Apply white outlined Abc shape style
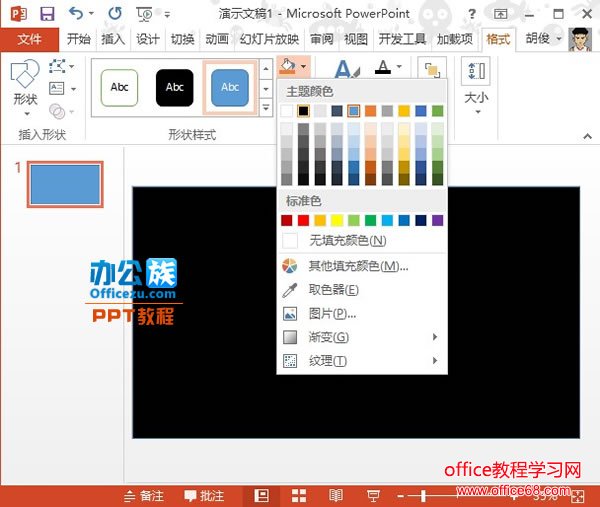This screenshot has height=507, width=600. (x=119, y=88)
